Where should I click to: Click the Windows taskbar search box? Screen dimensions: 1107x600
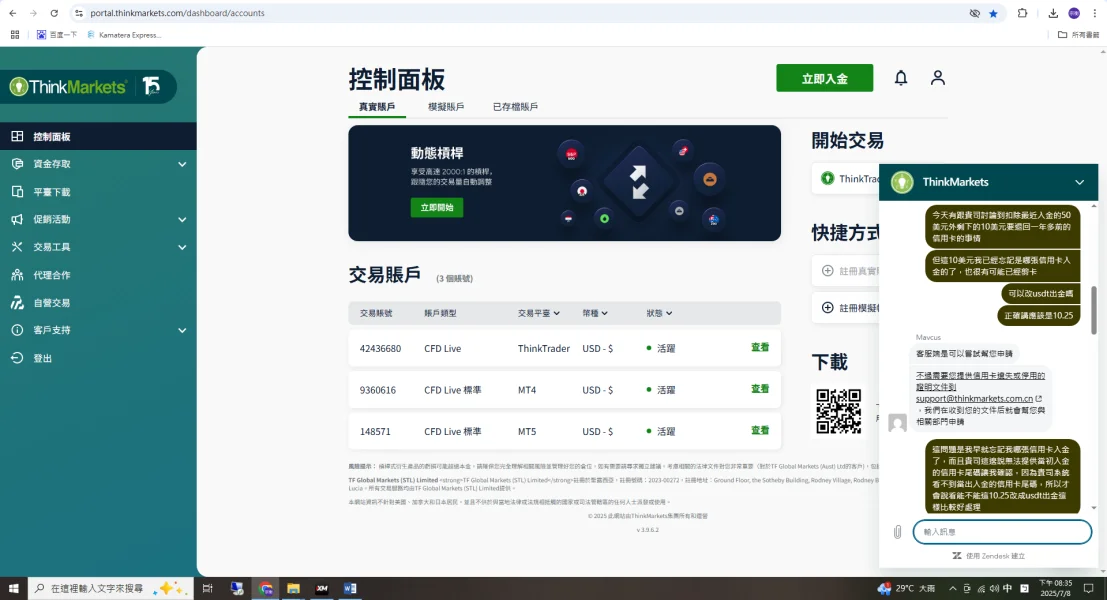click(x=110, y=588)
